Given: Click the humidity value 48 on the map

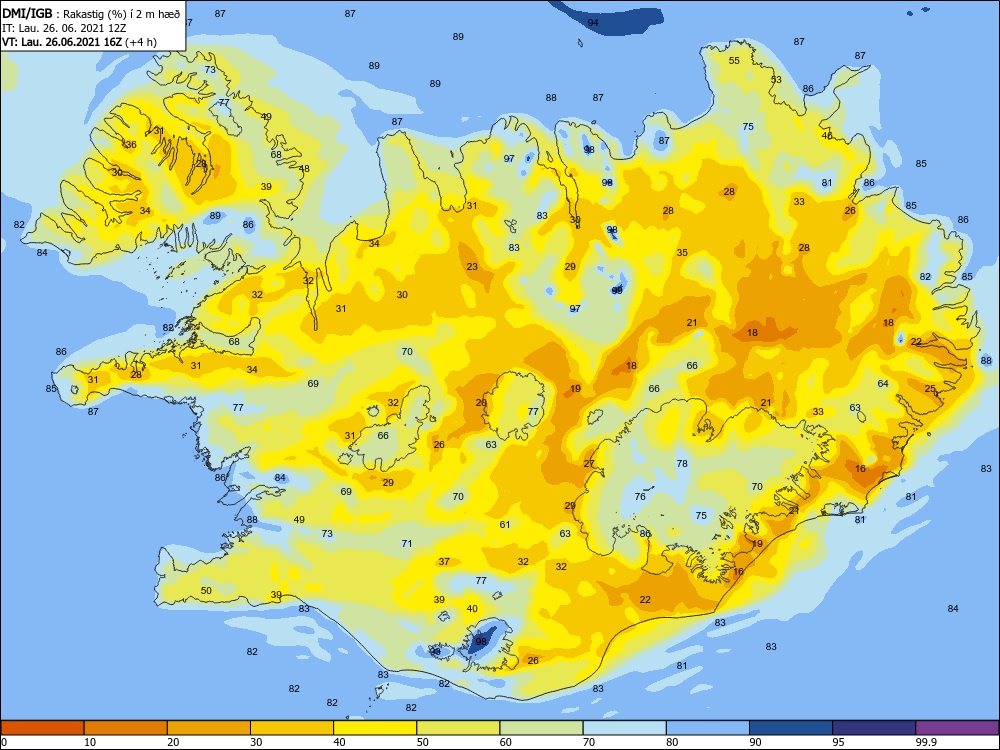Looking at the screenshot, I should [x=304, y=169].
